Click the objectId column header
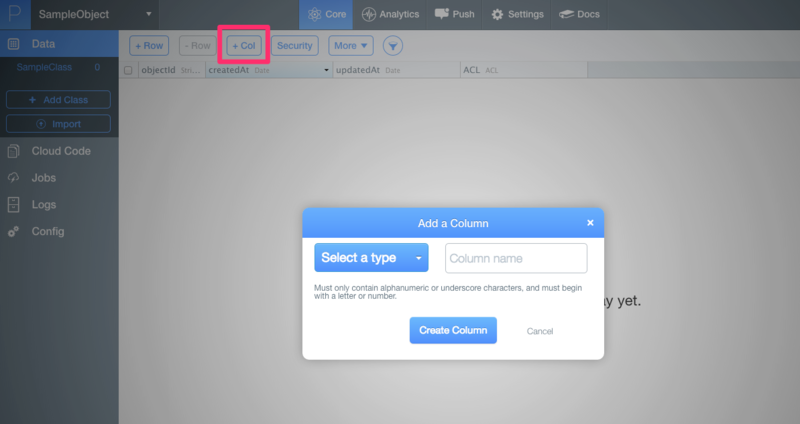 tap(171, 70)
